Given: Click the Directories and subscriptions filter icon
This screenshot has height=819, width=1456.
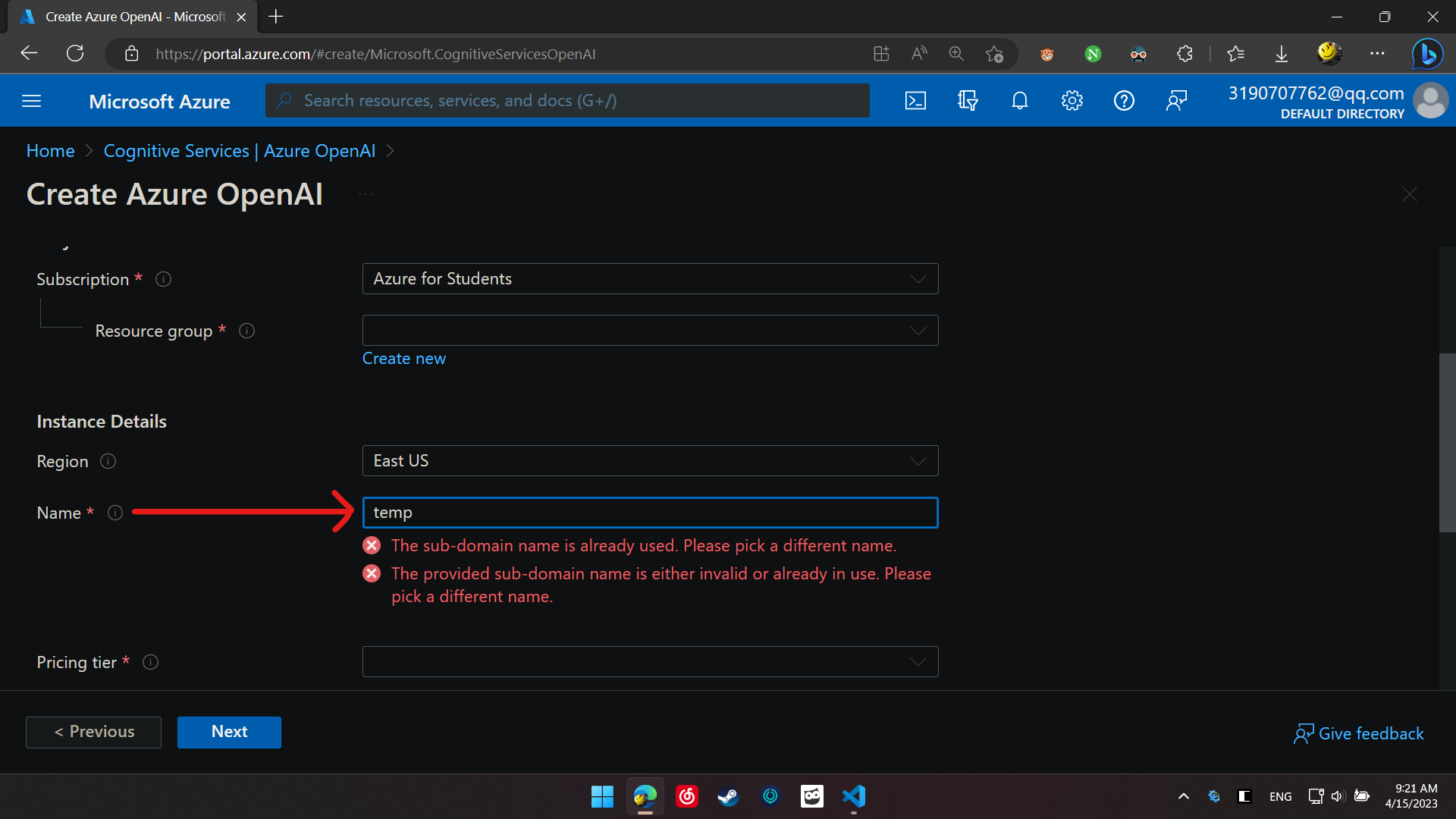Looking at the screenshot, I should (x=968, y=101).
